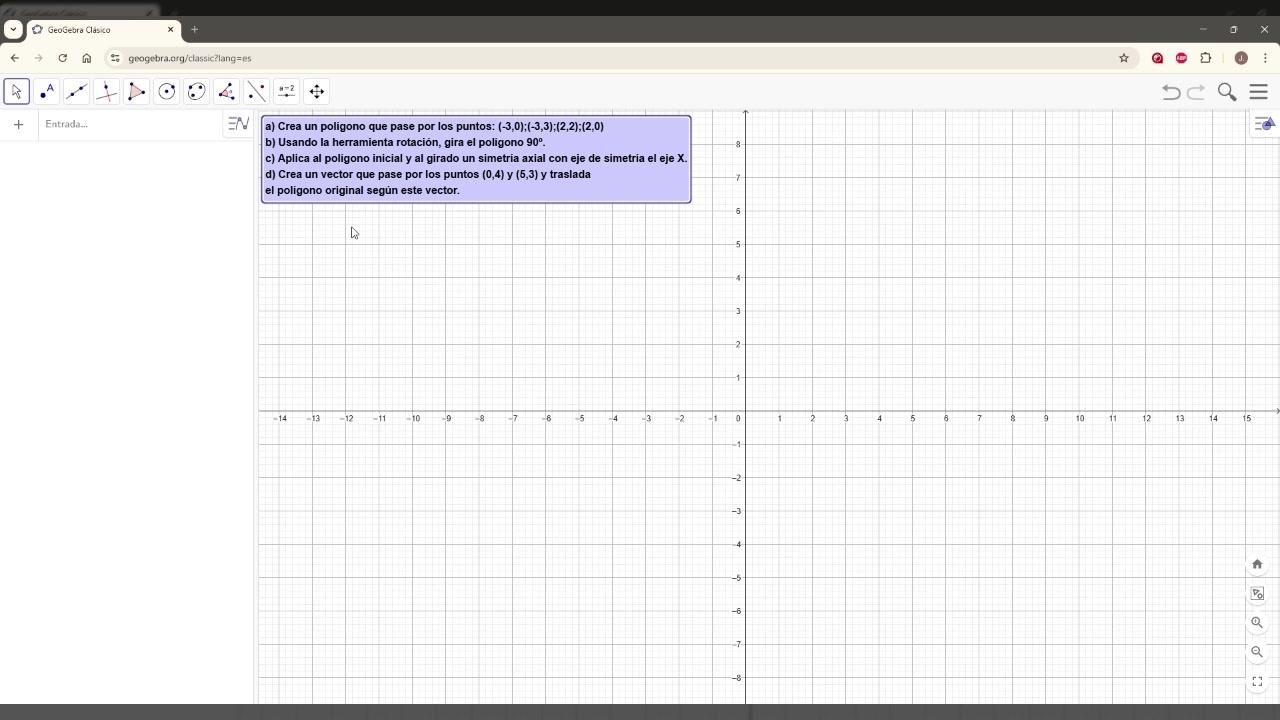The width and height of the screenshot is (1280, 720).
Task: Click the instruction line starting with c)
Action: [476, 159]
